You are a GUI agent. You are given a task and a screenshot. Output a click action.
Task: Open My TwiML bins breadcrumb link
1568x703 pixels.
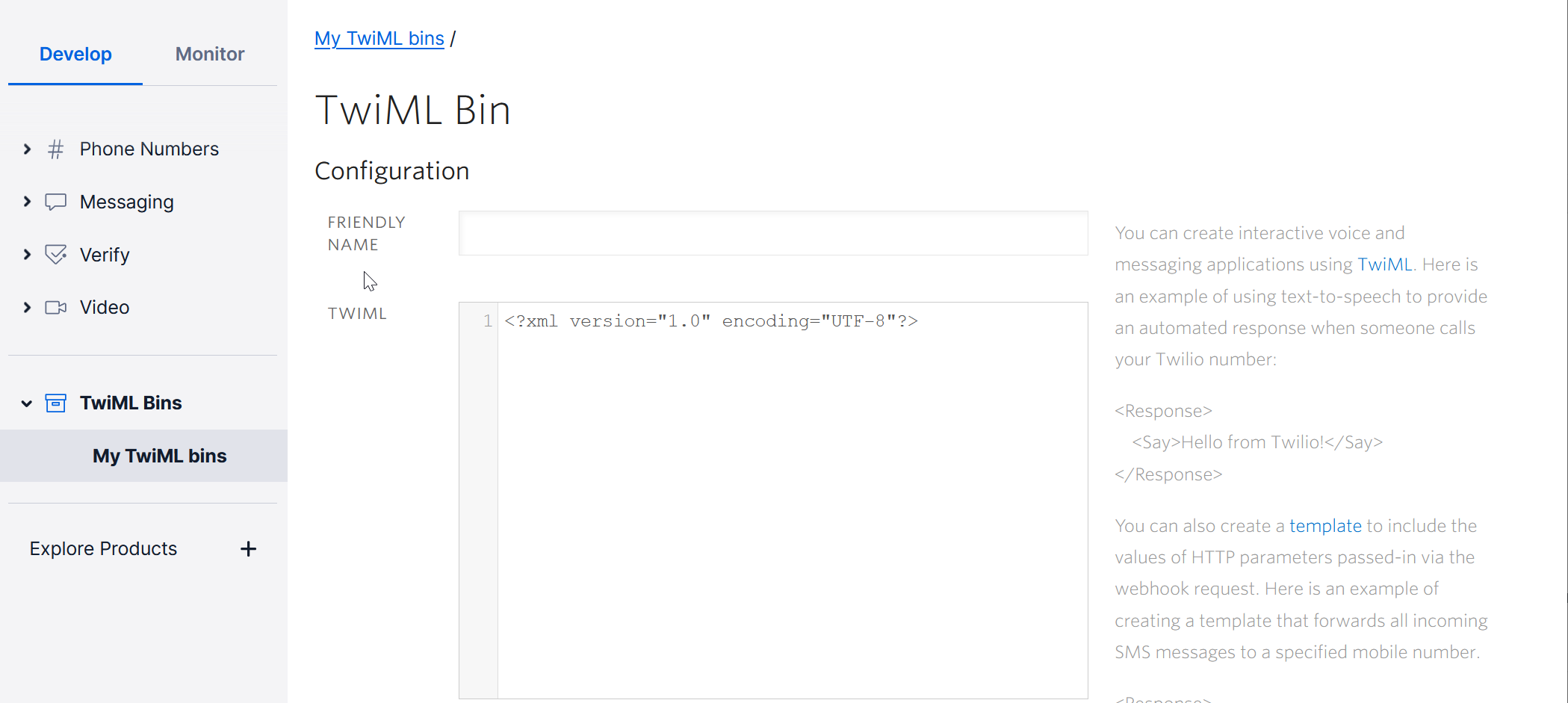click(x=379, y=39)
